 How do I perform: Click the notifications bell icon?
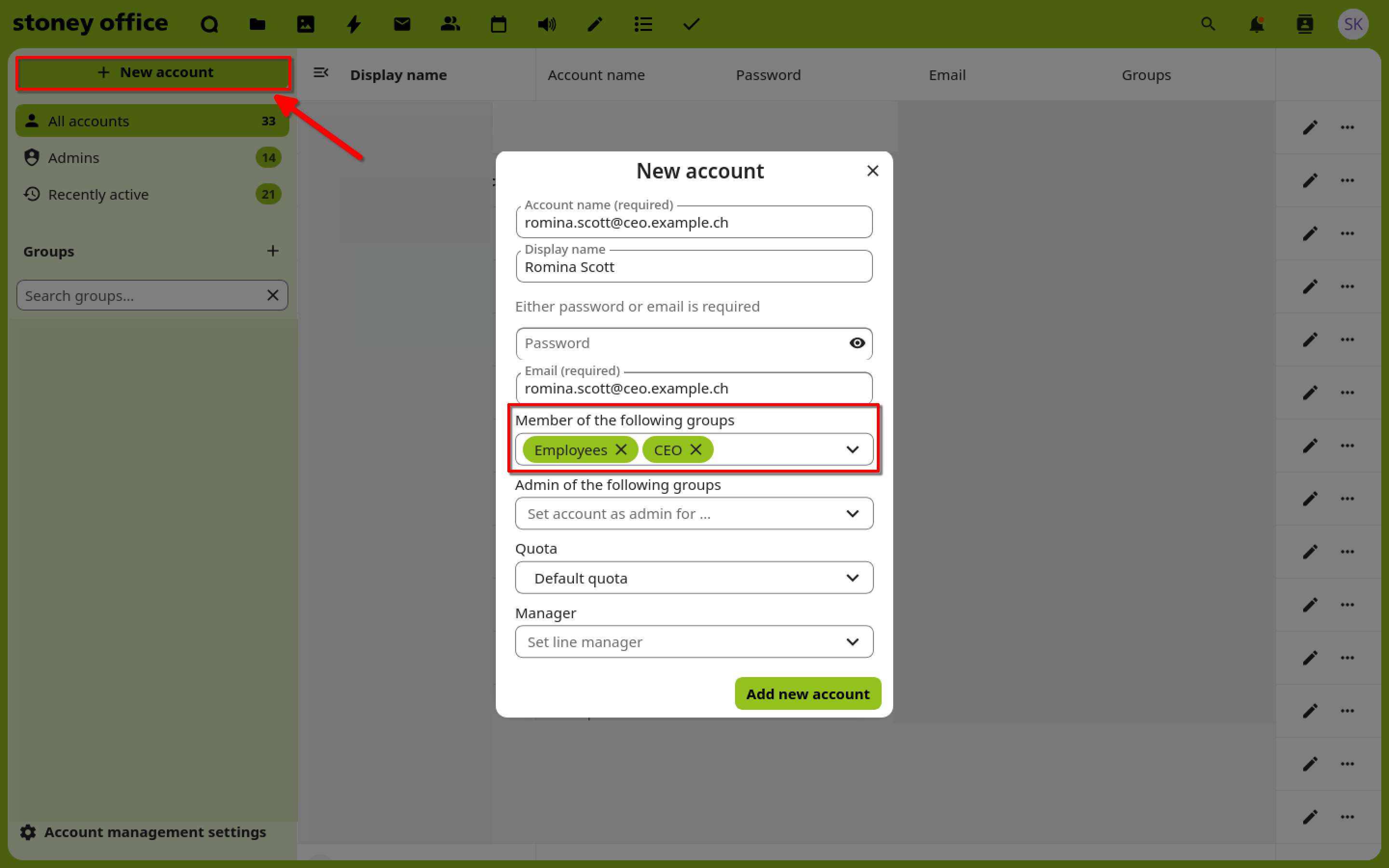[x=1256, y=24]
